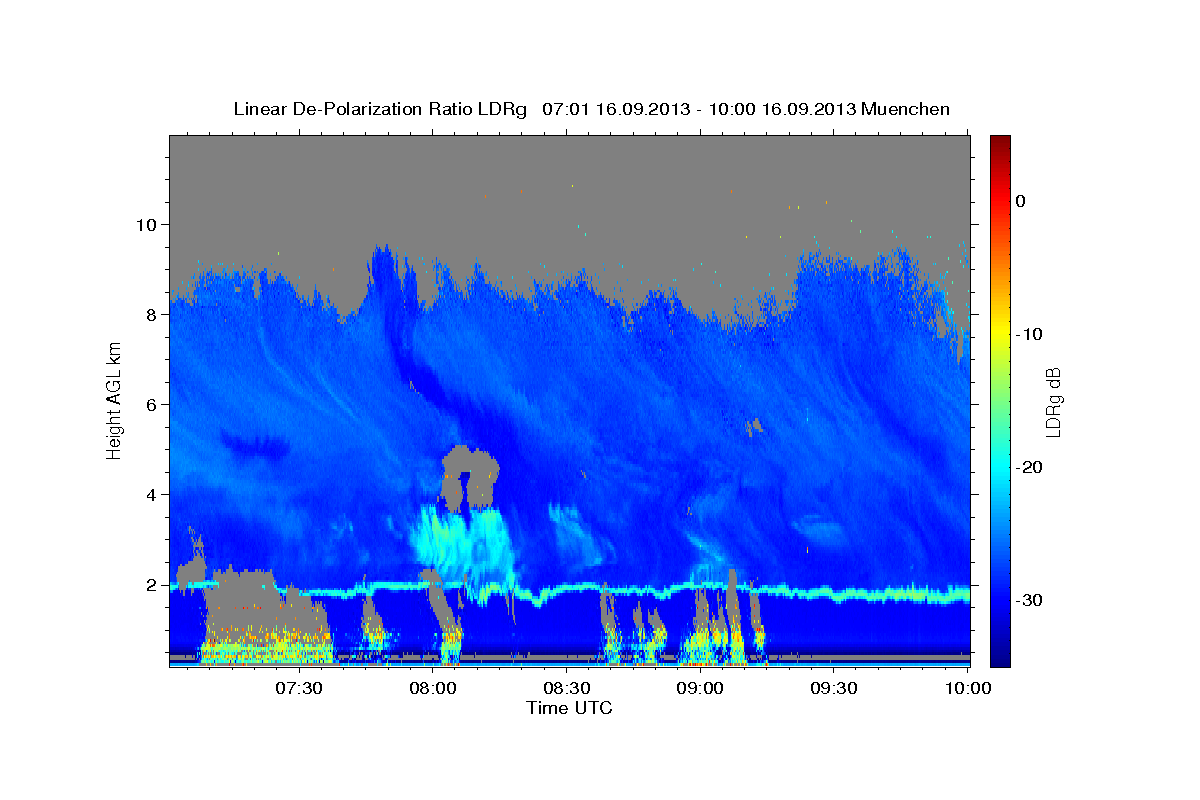Click the "LDRg dB" colorbar label
The width and height of the screenshot is (1200, 800).
tap(1053, 403)
